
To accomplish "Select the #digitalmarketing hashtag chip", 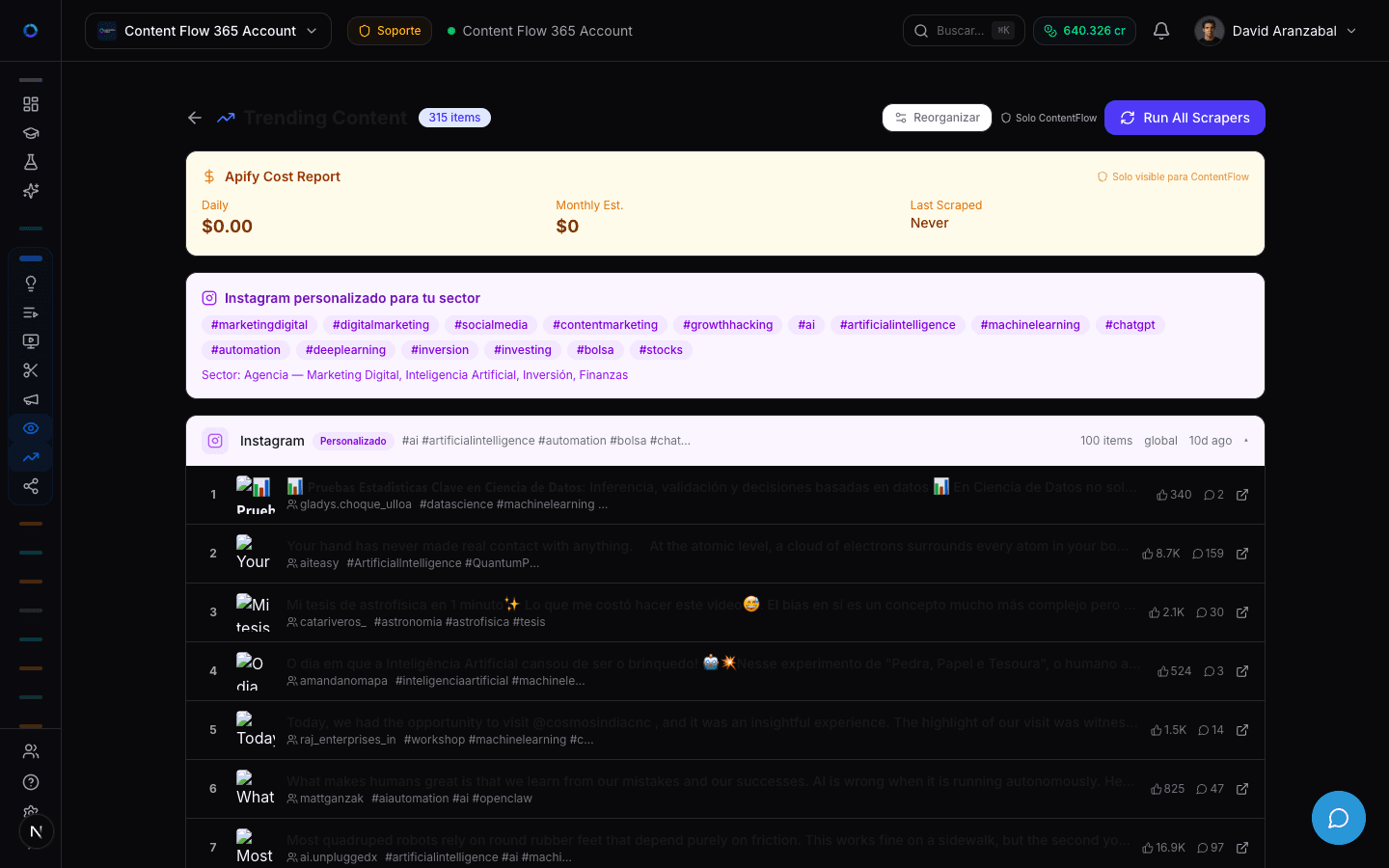I will tap(381, 325).
